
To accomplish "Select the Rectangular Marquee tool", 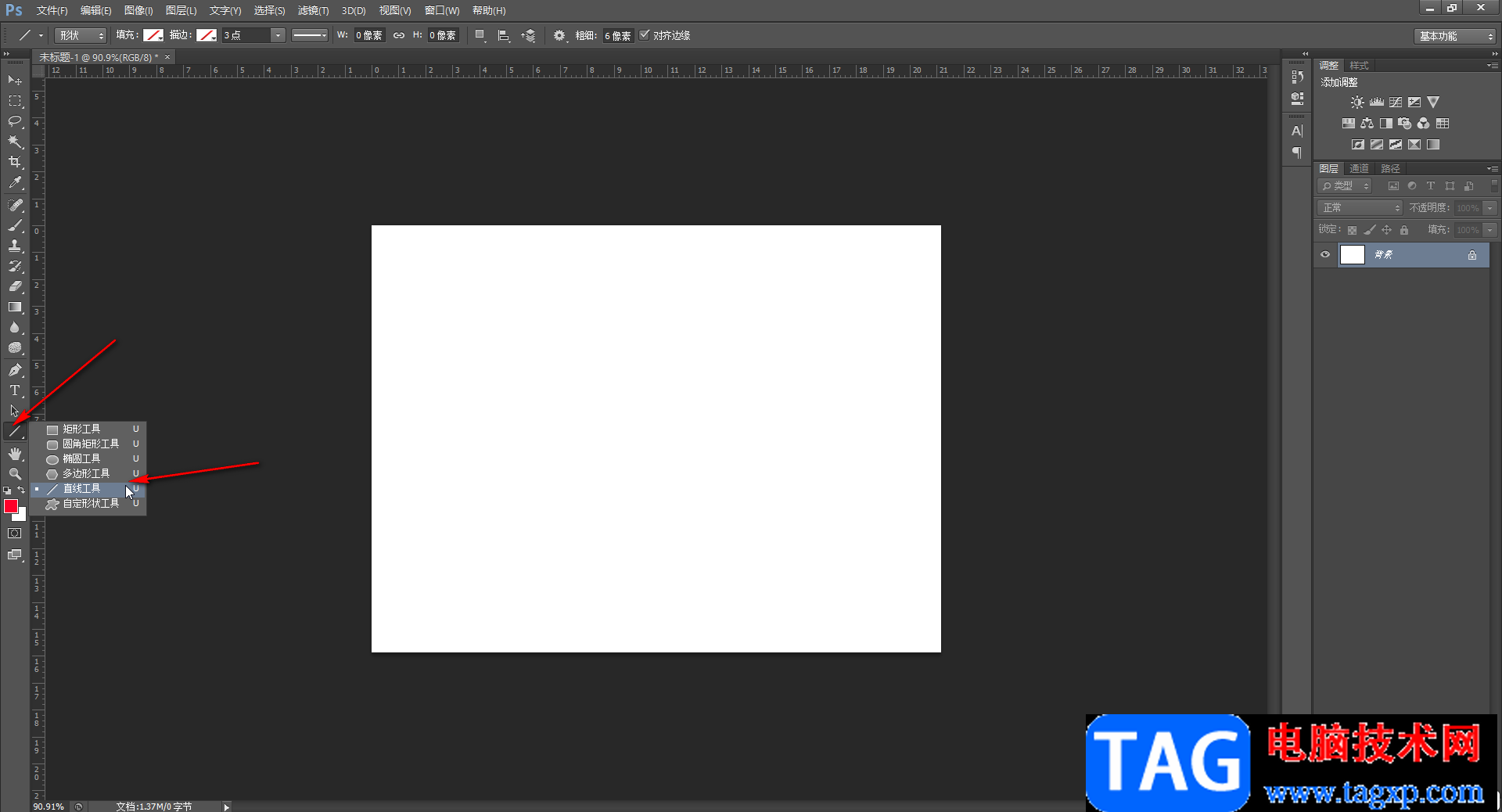I will coord(15,101).
